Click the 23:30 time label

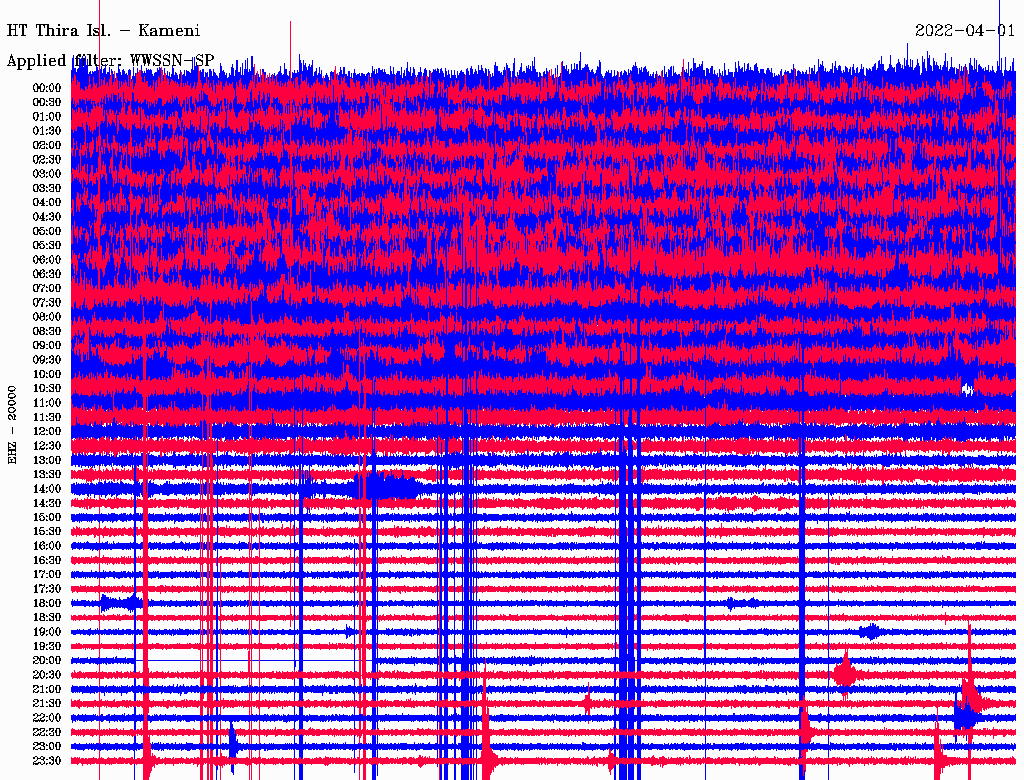pyautogui.click(x=46, y=761)
